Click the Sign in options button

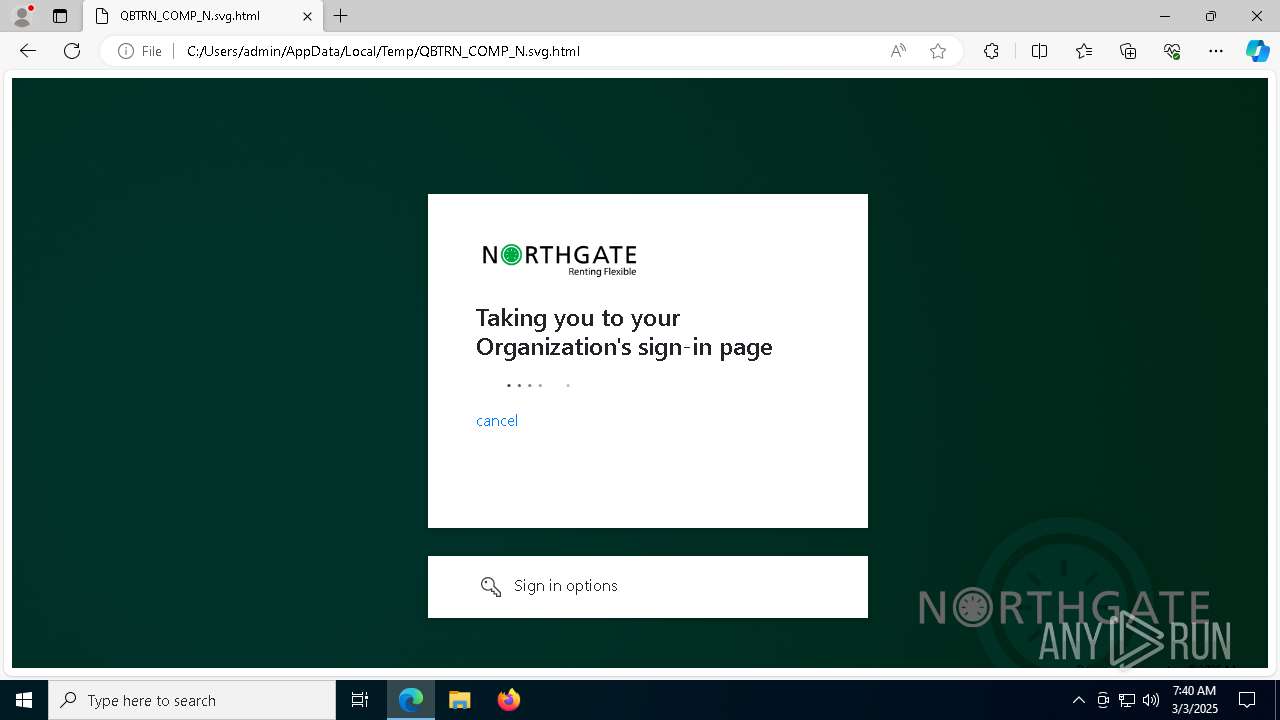coord(648,587)
